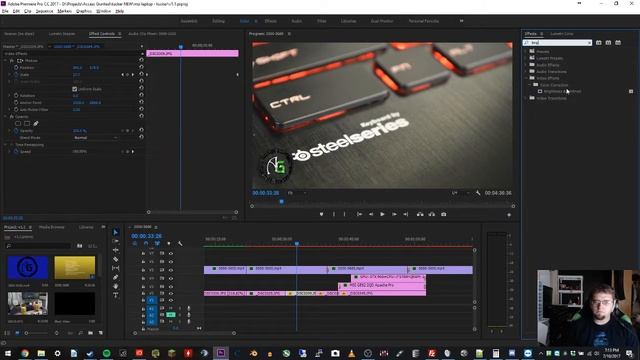Open Program Monitor settings wrench

[x=478, y=193]
